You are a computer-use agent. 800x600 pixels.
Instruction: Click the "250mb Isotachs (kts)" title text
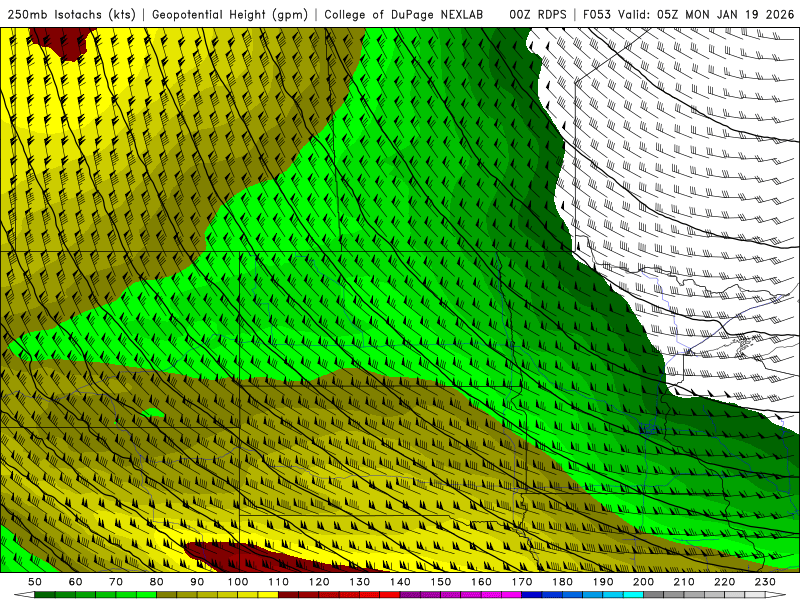coord(71,14)
